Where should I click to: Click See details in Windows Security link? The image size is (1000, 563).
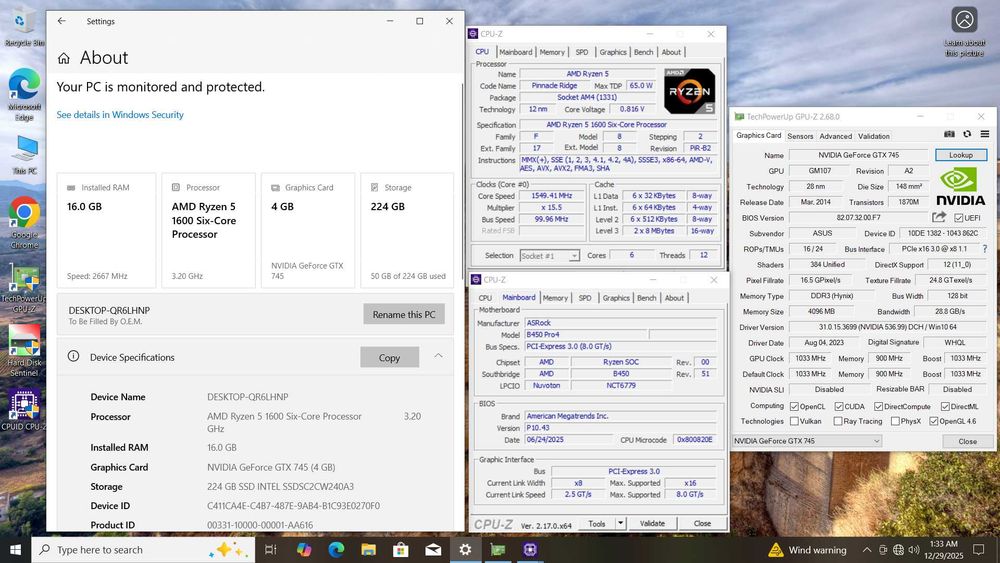(x=120, y=115)
